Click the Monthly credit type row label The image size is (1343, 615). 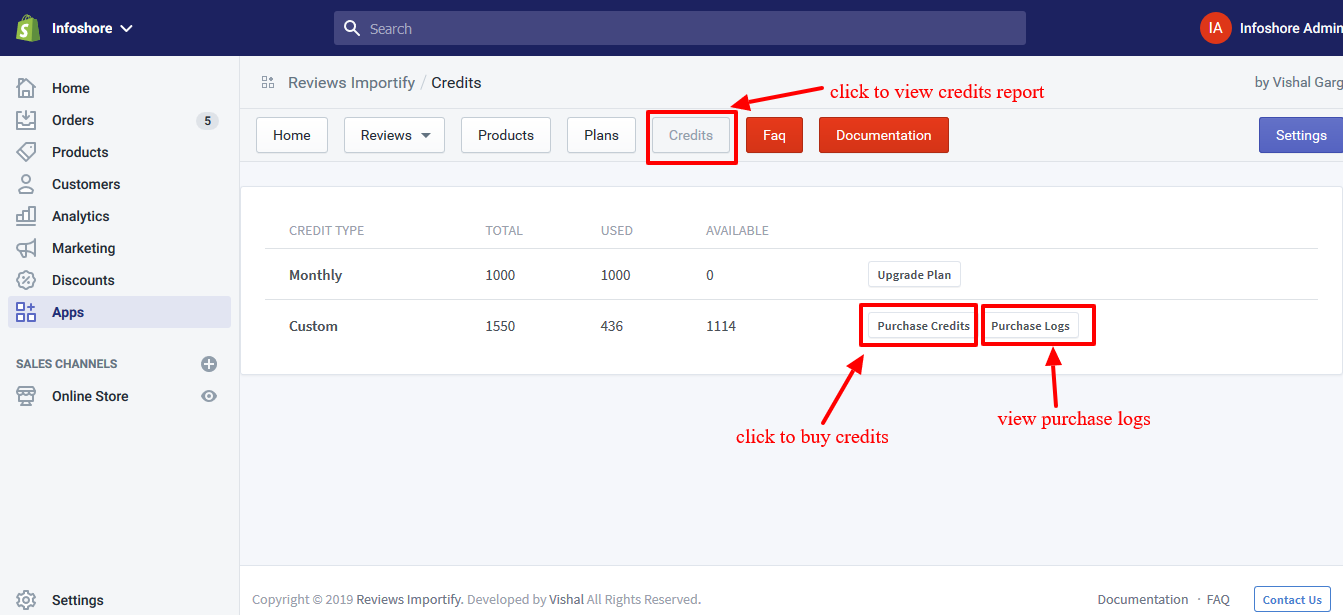pyautogui.click(x=315, y=275)
